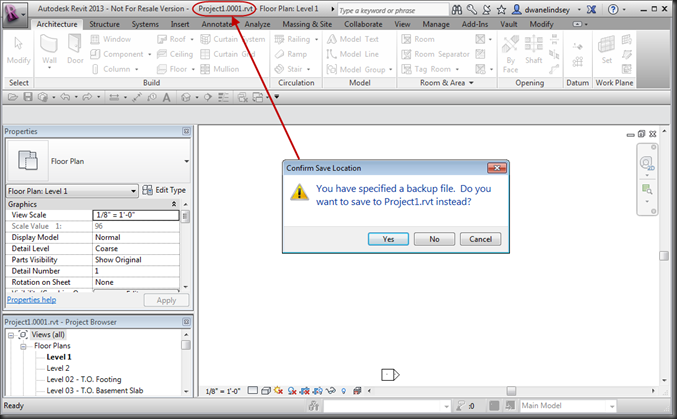Viewport: 677px width, 419px height.
Task: Collapse the Floor Plans tree node
Action: (24, 346)
